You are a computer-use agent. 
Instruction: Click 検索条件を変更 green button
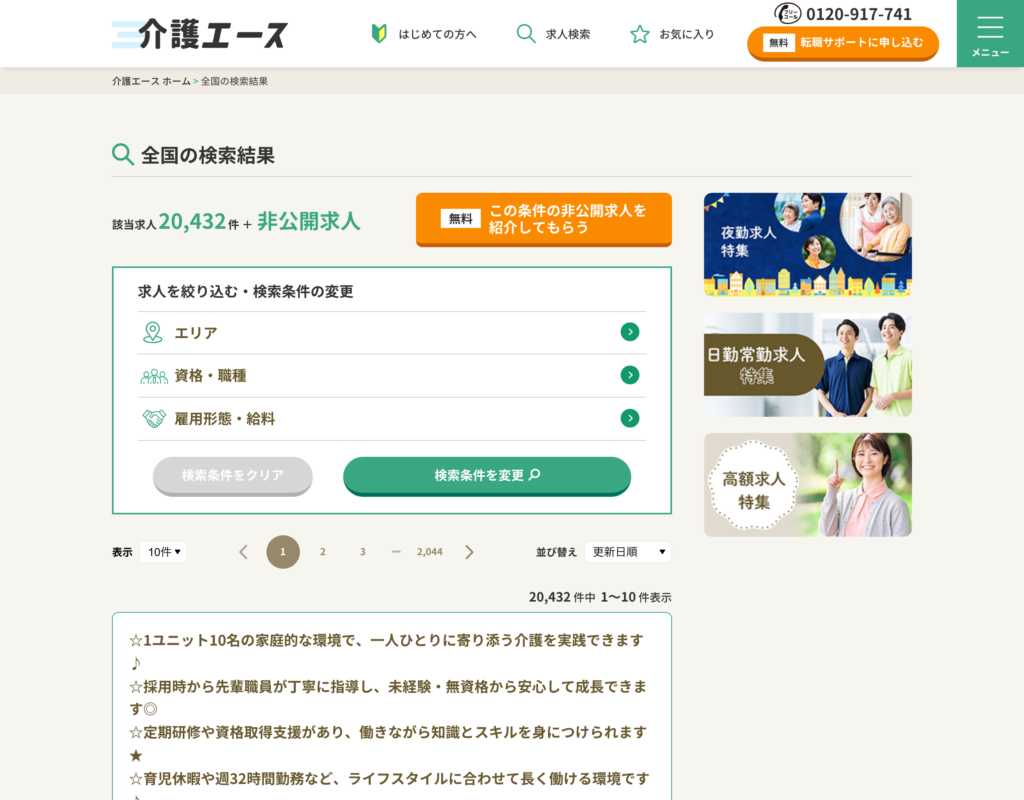pos(487,475)
